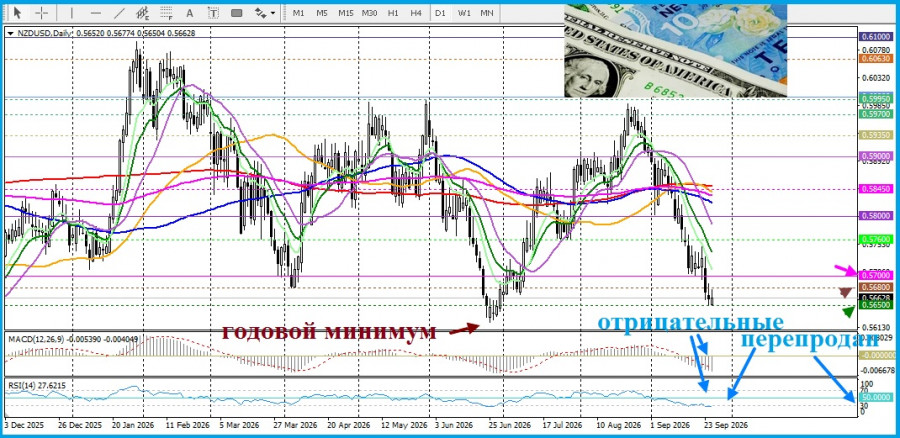900x438 pixels.
Task: Click the 0.59700 price level label
Action: (875, 114)
